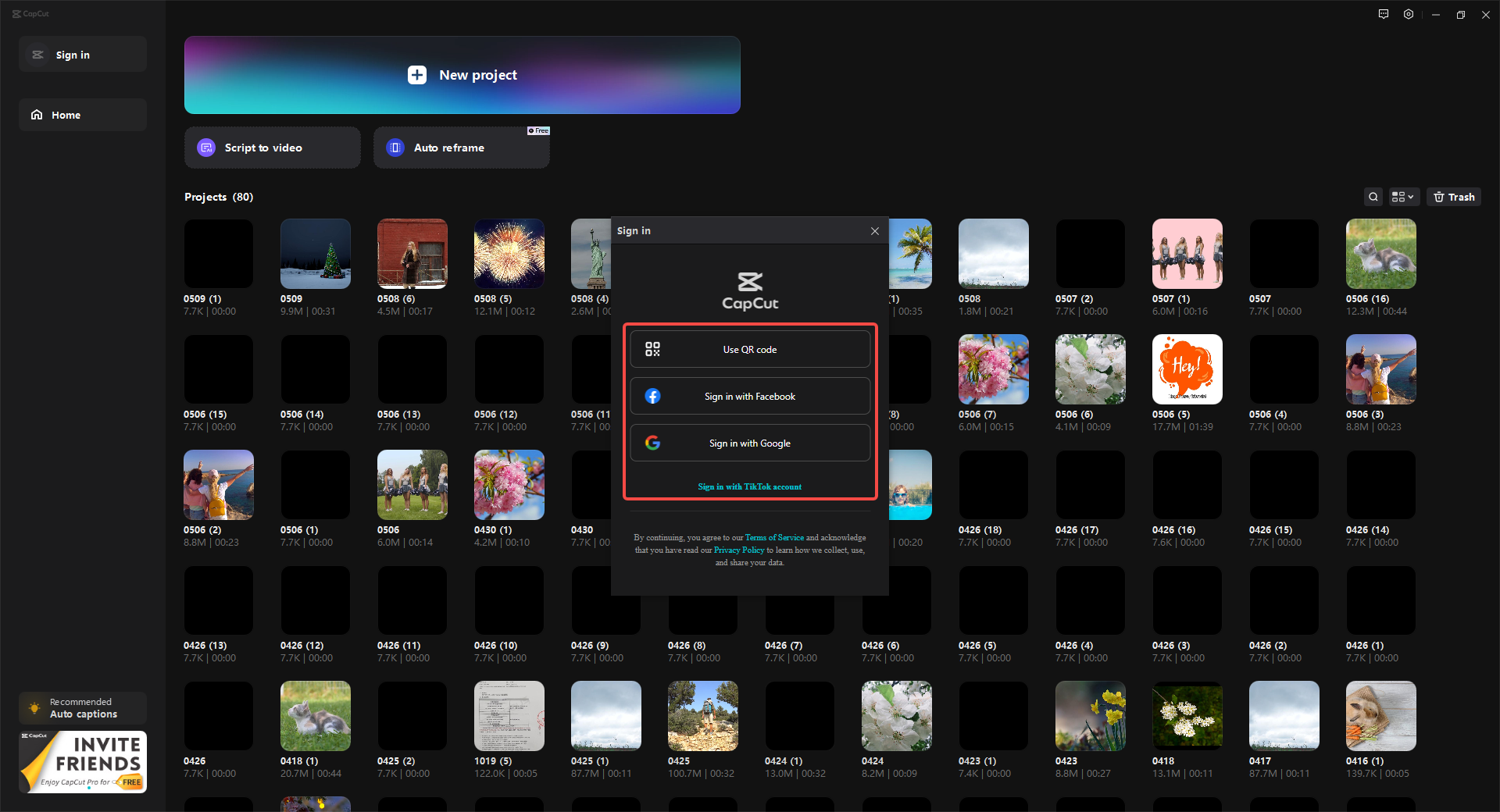This screenshot has width=1500, height=812.
Task: Open project 0508 (6) thumbnail
Action: pos(412,254)
